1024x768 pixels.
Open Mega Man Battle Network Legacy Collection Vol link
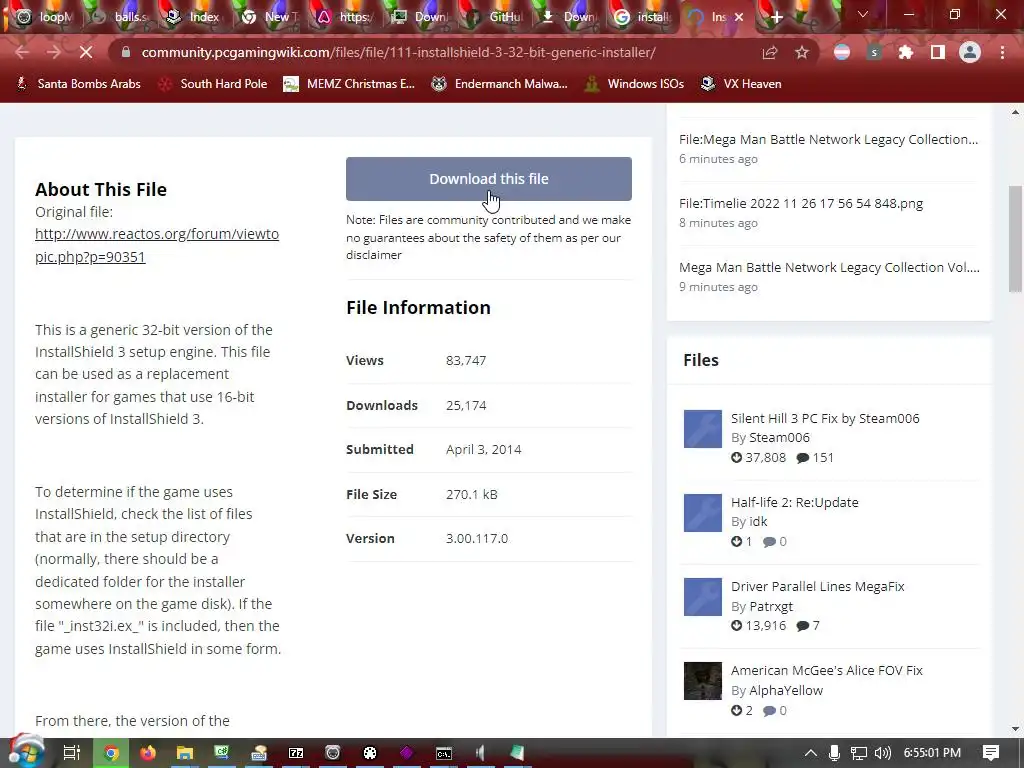pos(829,267)
